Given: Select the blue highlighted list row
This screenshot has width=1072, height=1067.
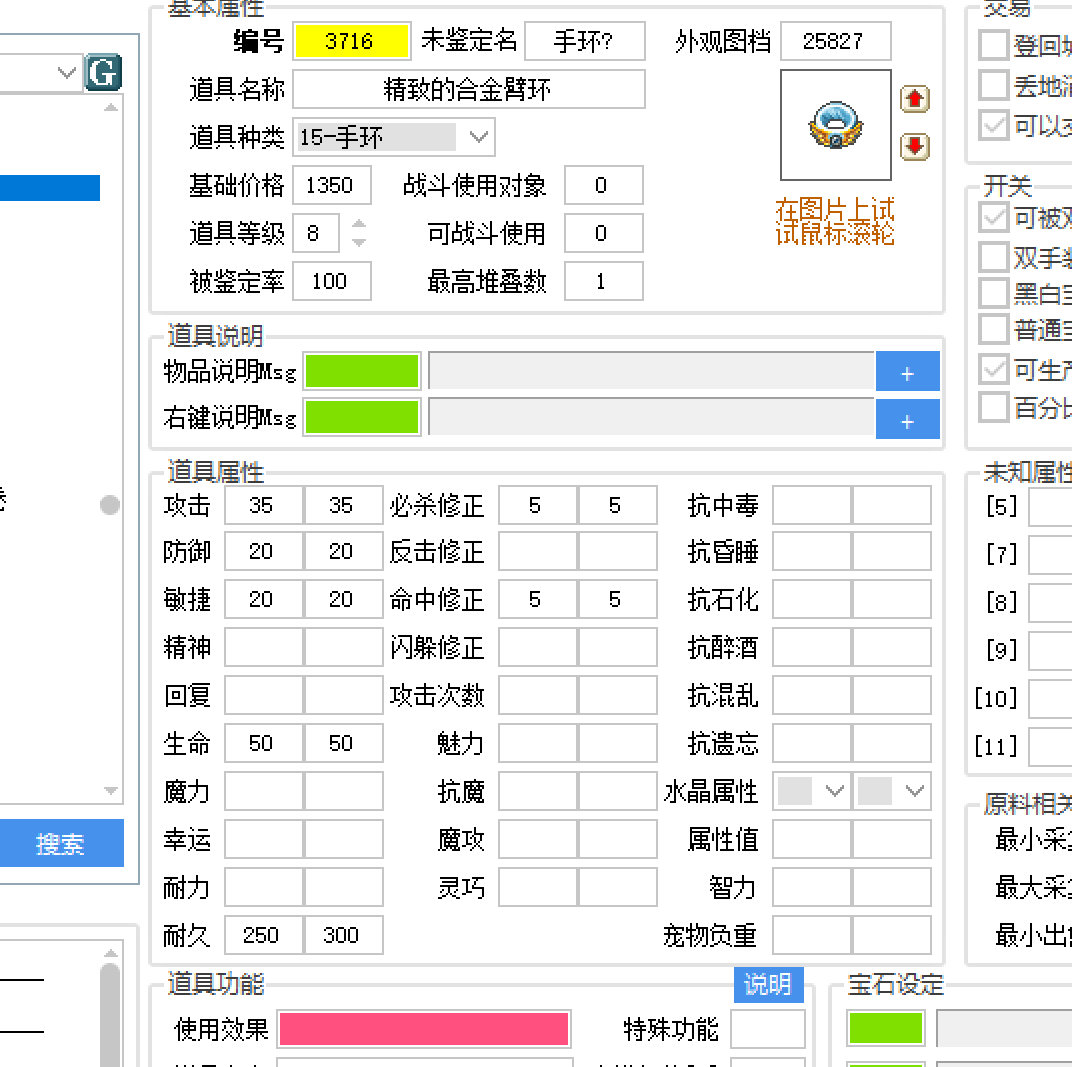Looking at the screenshot, I should [50, 188].
